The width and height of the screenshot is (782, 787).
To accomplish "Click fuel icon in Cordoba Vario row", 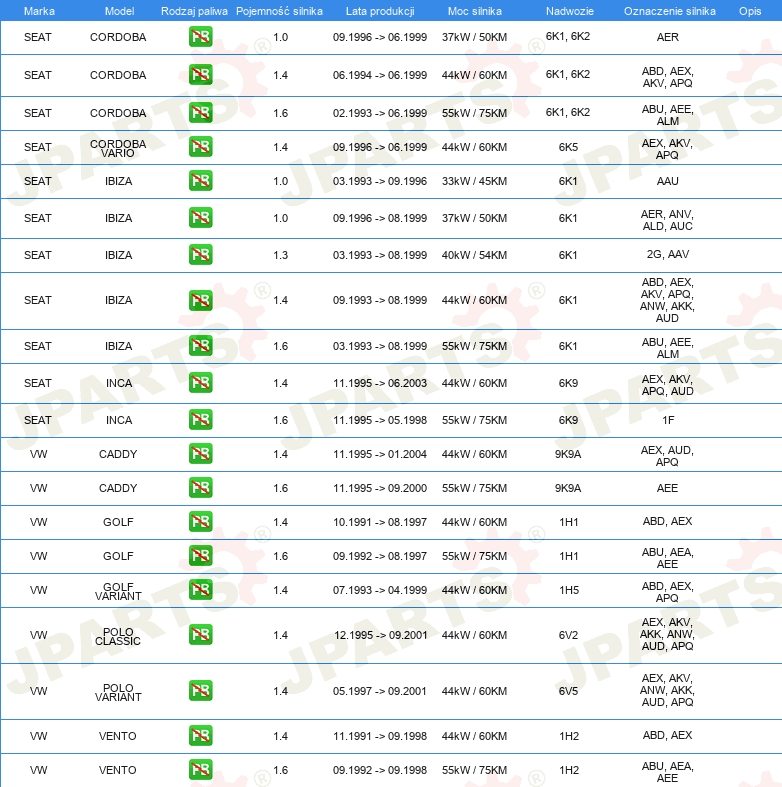I will tap(201, 147).
